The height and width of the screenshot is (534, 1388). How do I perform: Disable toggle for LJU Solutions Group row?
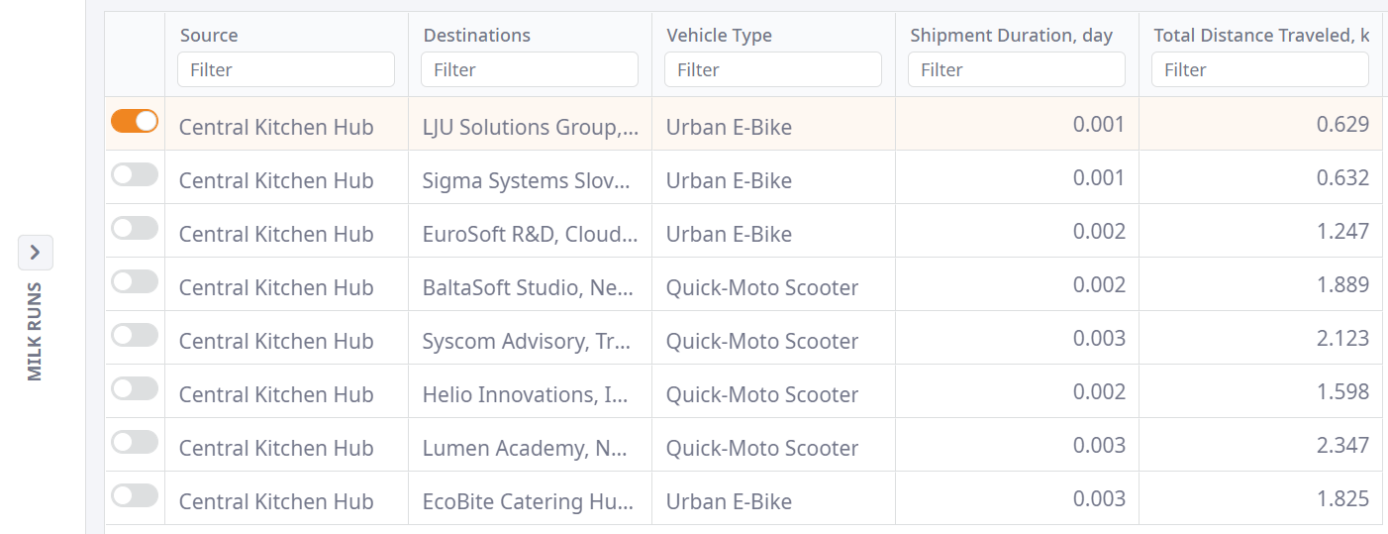pyautogui.click(x=135, y=122)
